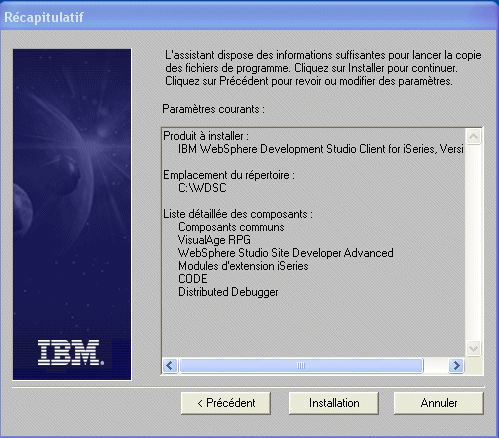
Task: Click the 'CODE' component entry
Action: (x=193, y=279)
